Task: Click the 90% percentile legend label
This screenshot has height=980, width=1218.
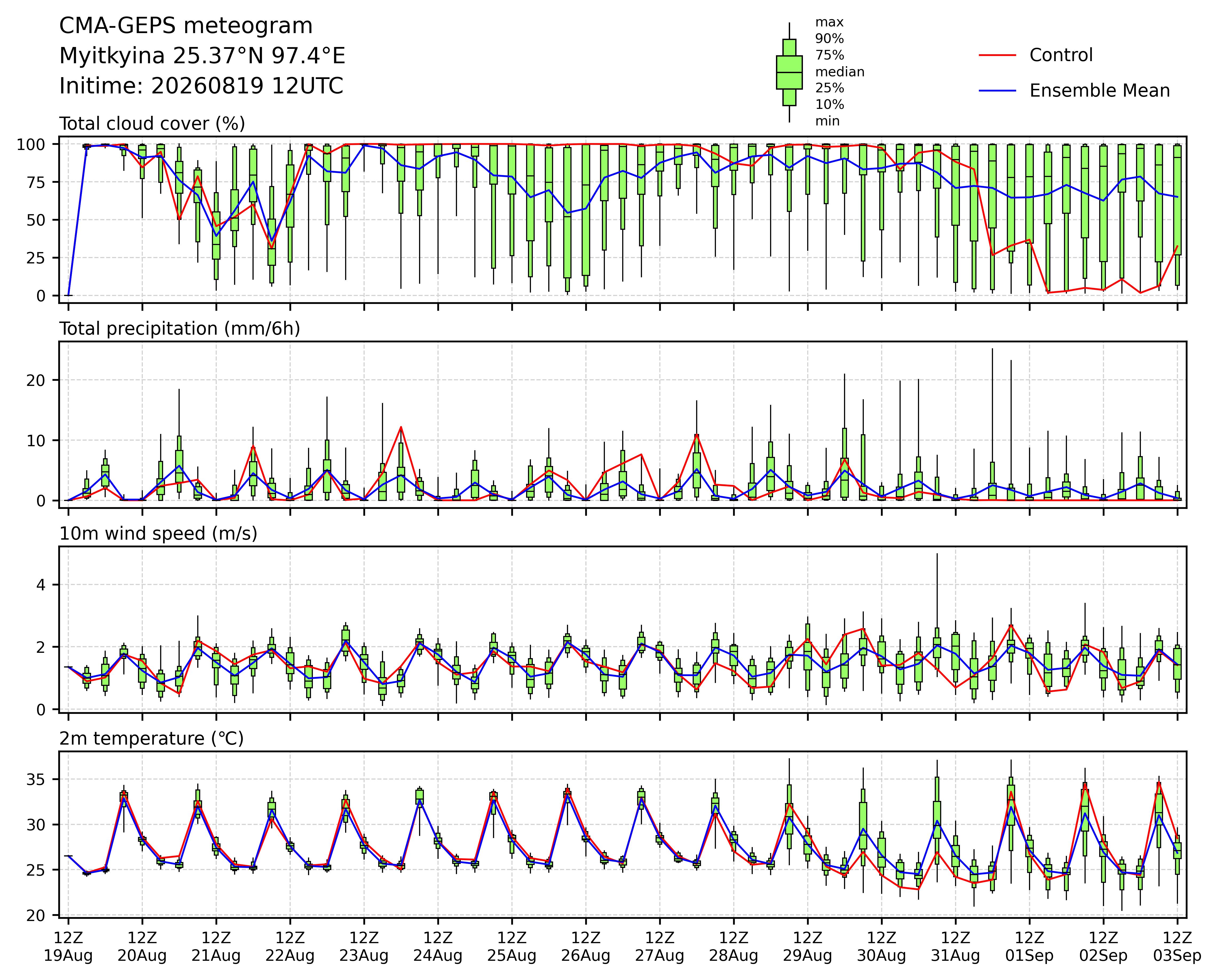Action: 829,39
